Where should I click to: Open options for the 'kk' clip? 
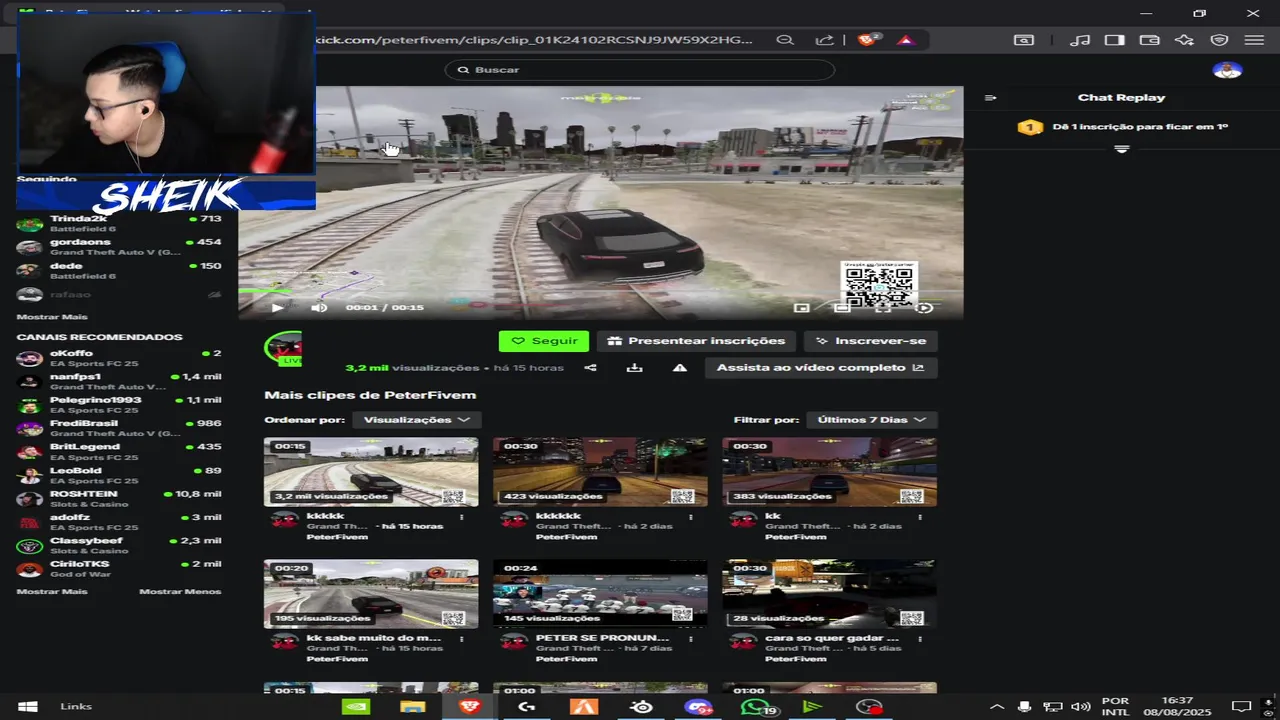pos(919,517)
